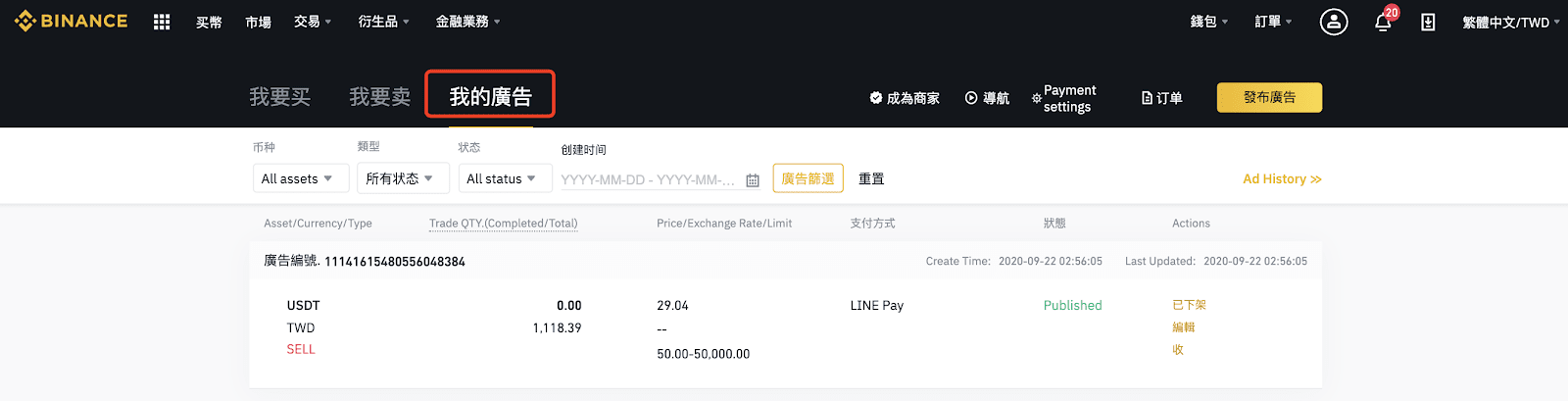
Task: Click the 導航 tutorial play icon
Action: click(971, 98)
